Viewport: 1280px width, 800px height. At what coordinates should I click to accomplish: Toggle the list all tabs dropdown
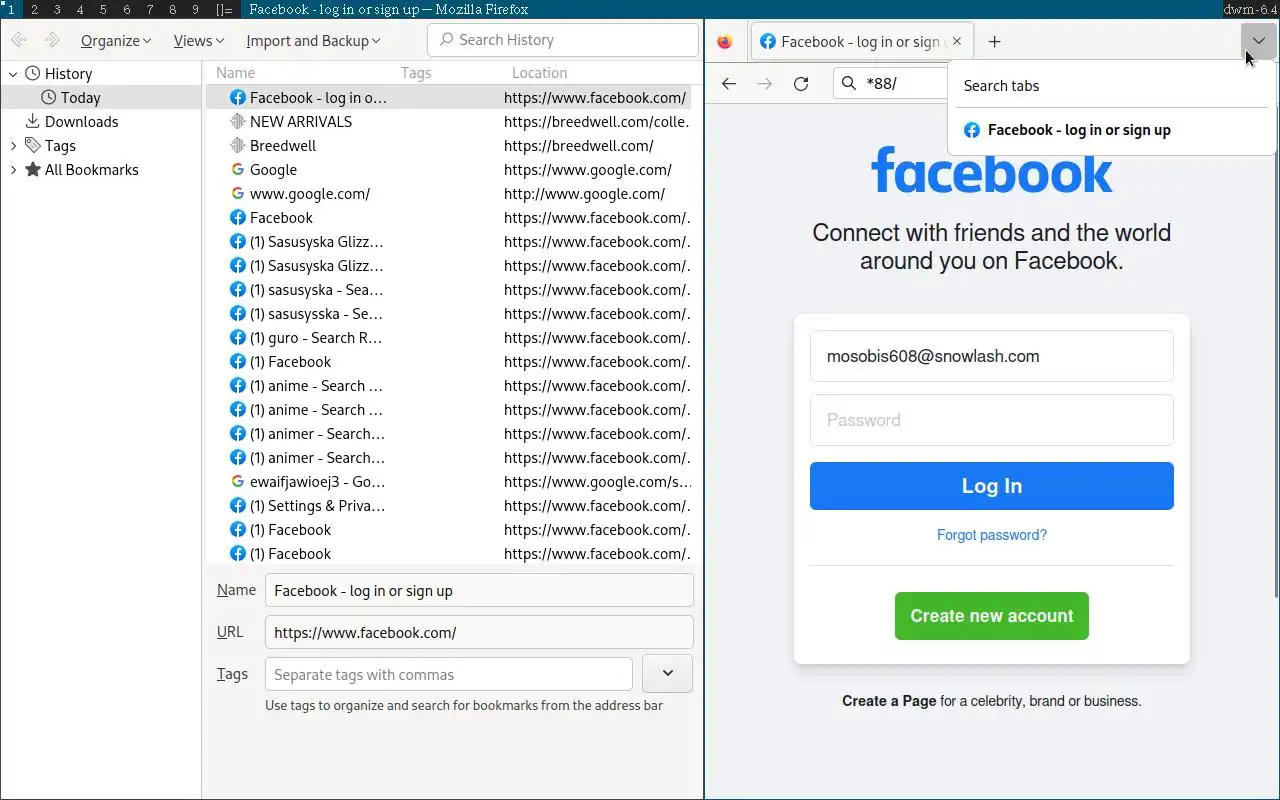[x=1259, y=41]
